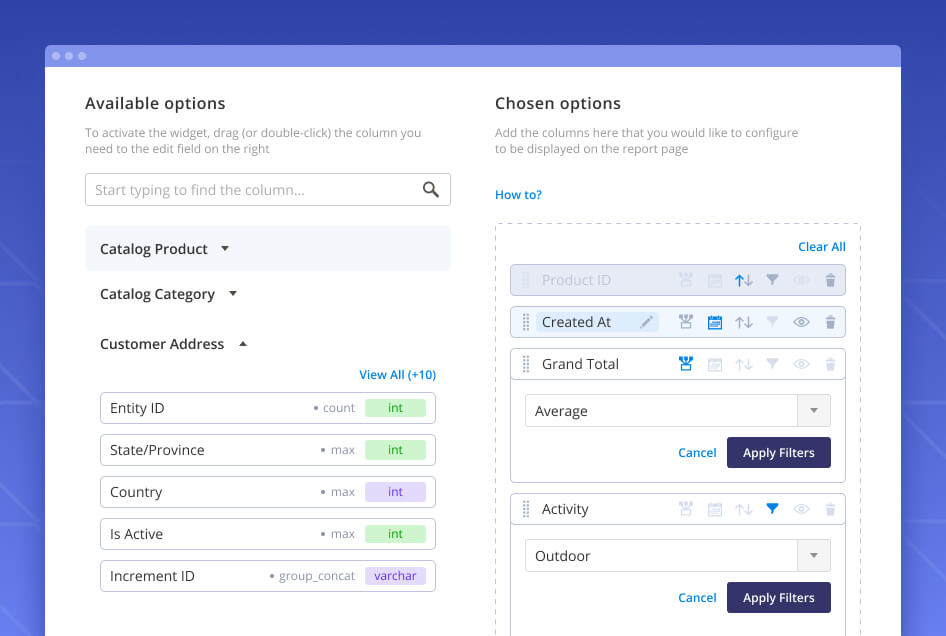Click the blue filter icon on Activity row
946x636 pixels.
coord(772,509)
